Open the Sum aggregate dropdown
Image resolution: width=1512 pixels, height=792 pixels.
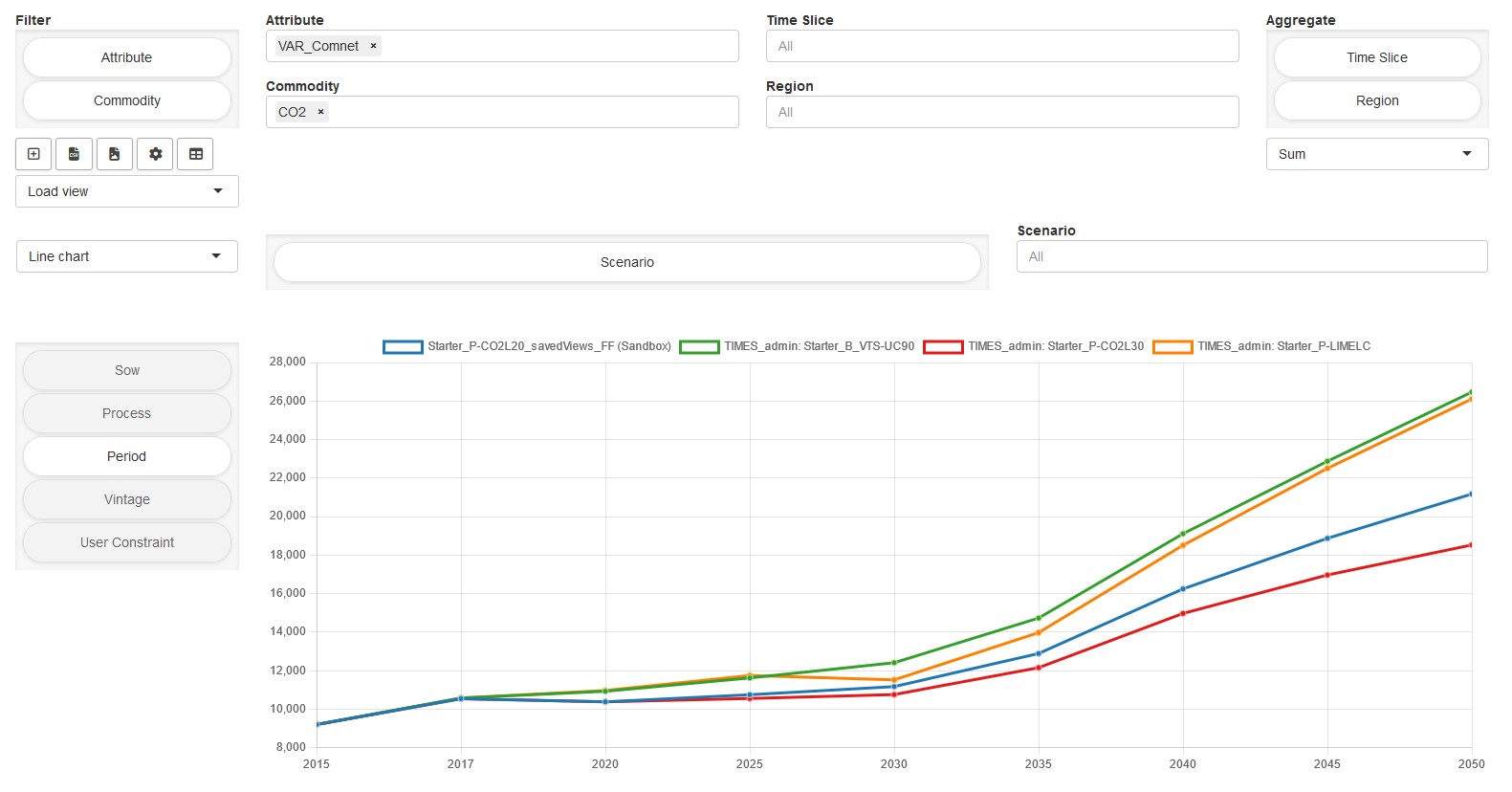pos(1376,154)
